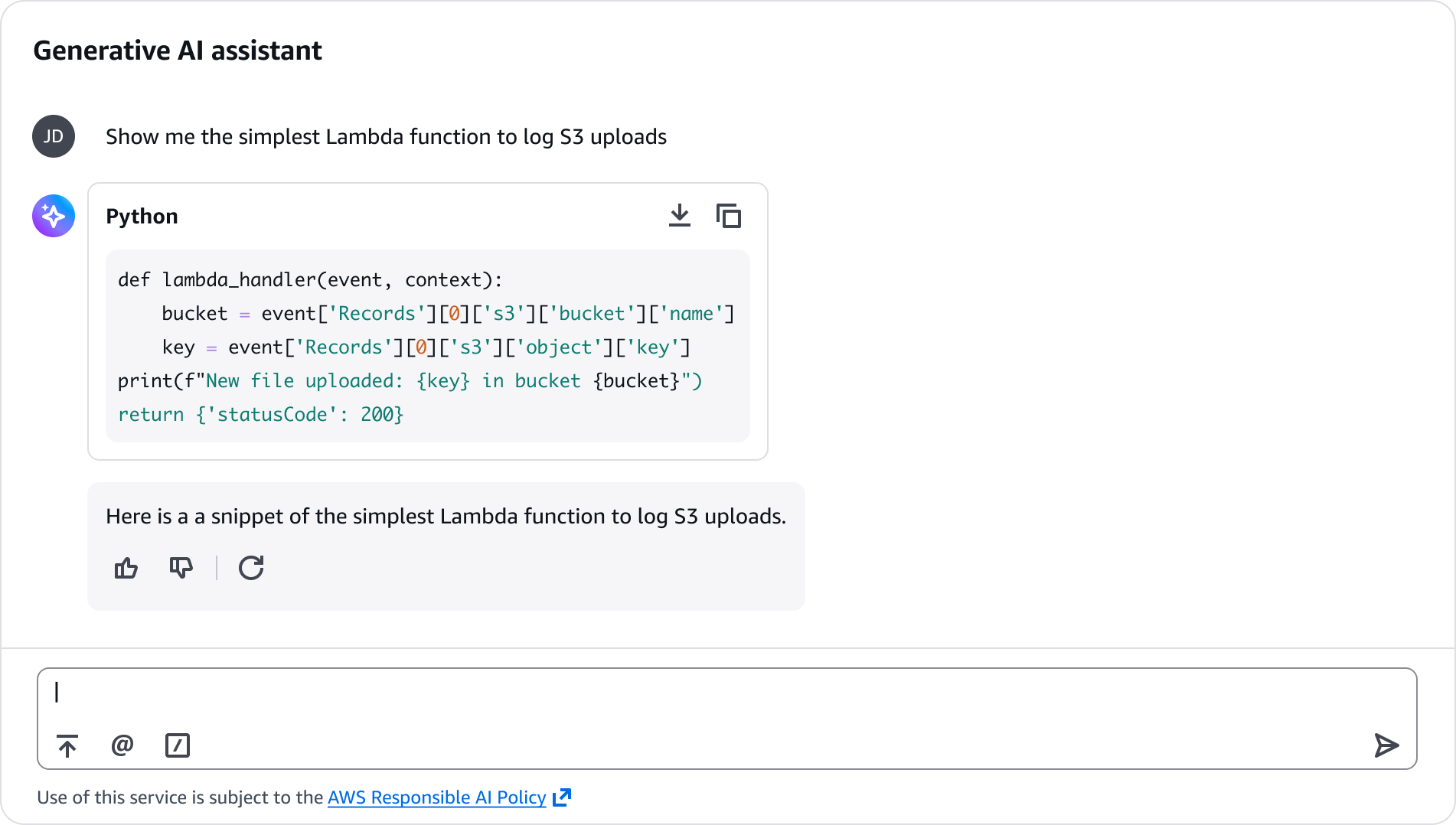The image size is (1456, 825).
Task: Send the prompt with the arrow icon
Action: [1386, 745]
